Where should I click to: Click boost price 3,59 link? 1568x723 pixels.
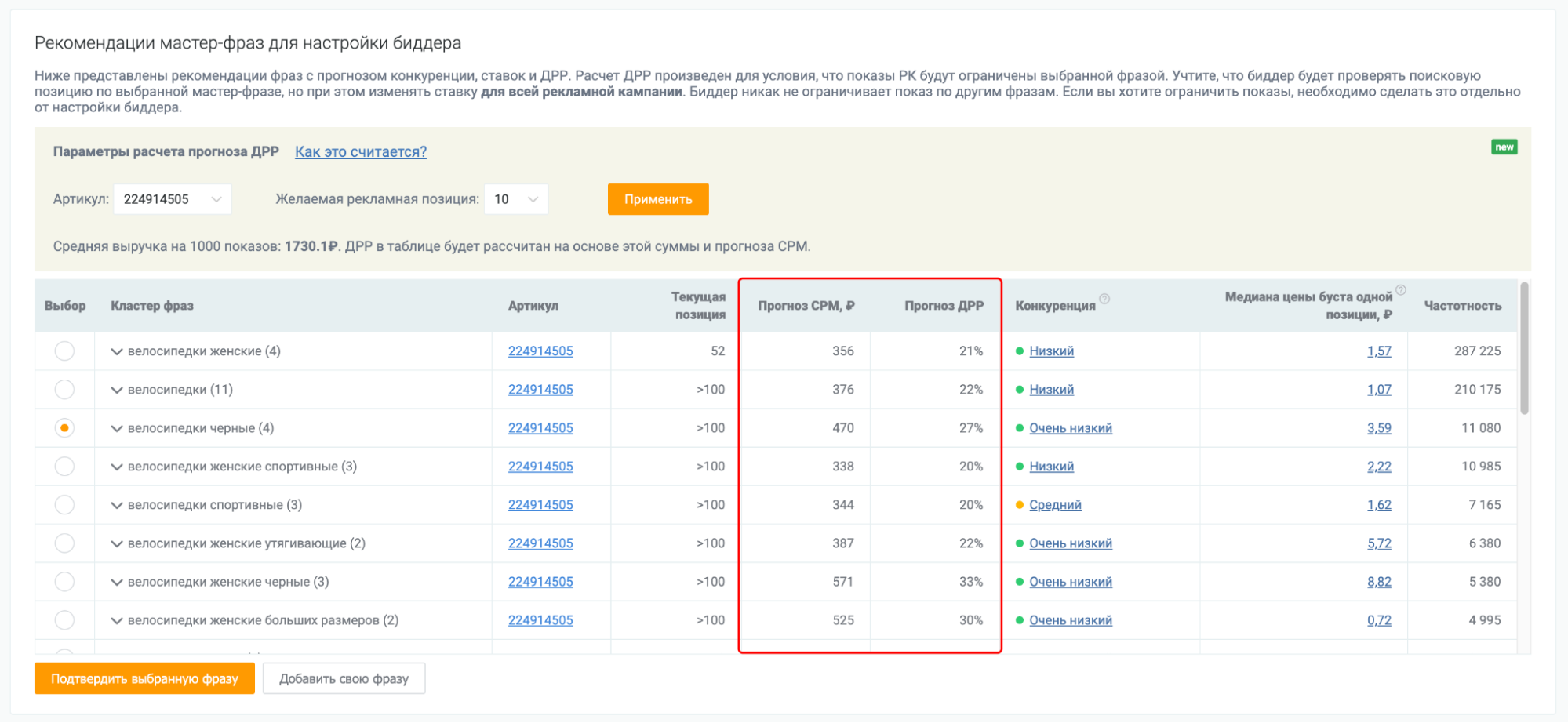click(1379, 428)
